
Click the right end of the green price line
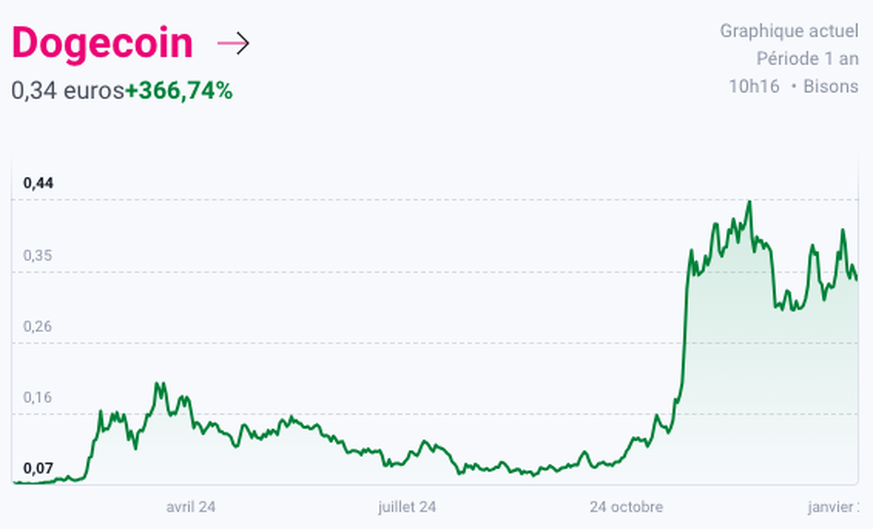(x=856, y=279)
